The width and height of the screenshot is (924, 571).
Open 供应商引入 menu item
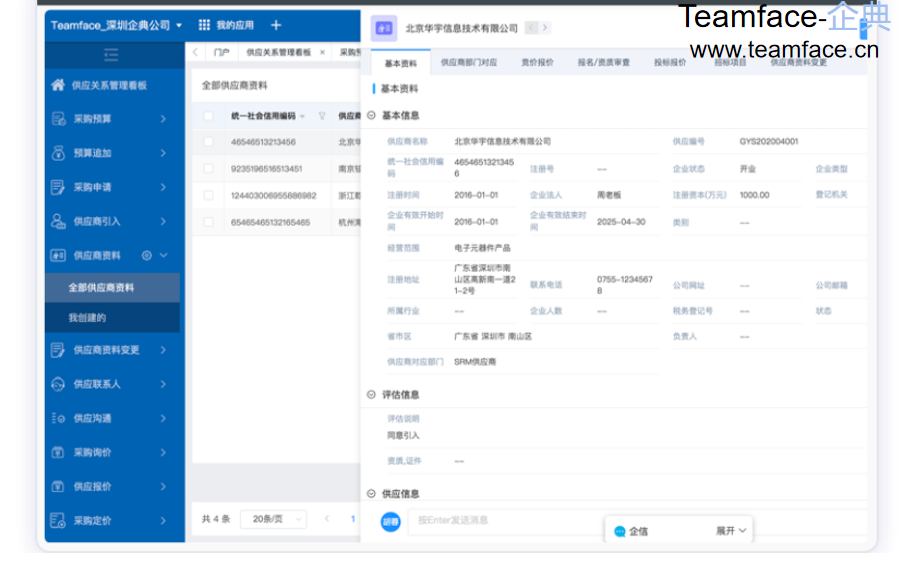112,222
